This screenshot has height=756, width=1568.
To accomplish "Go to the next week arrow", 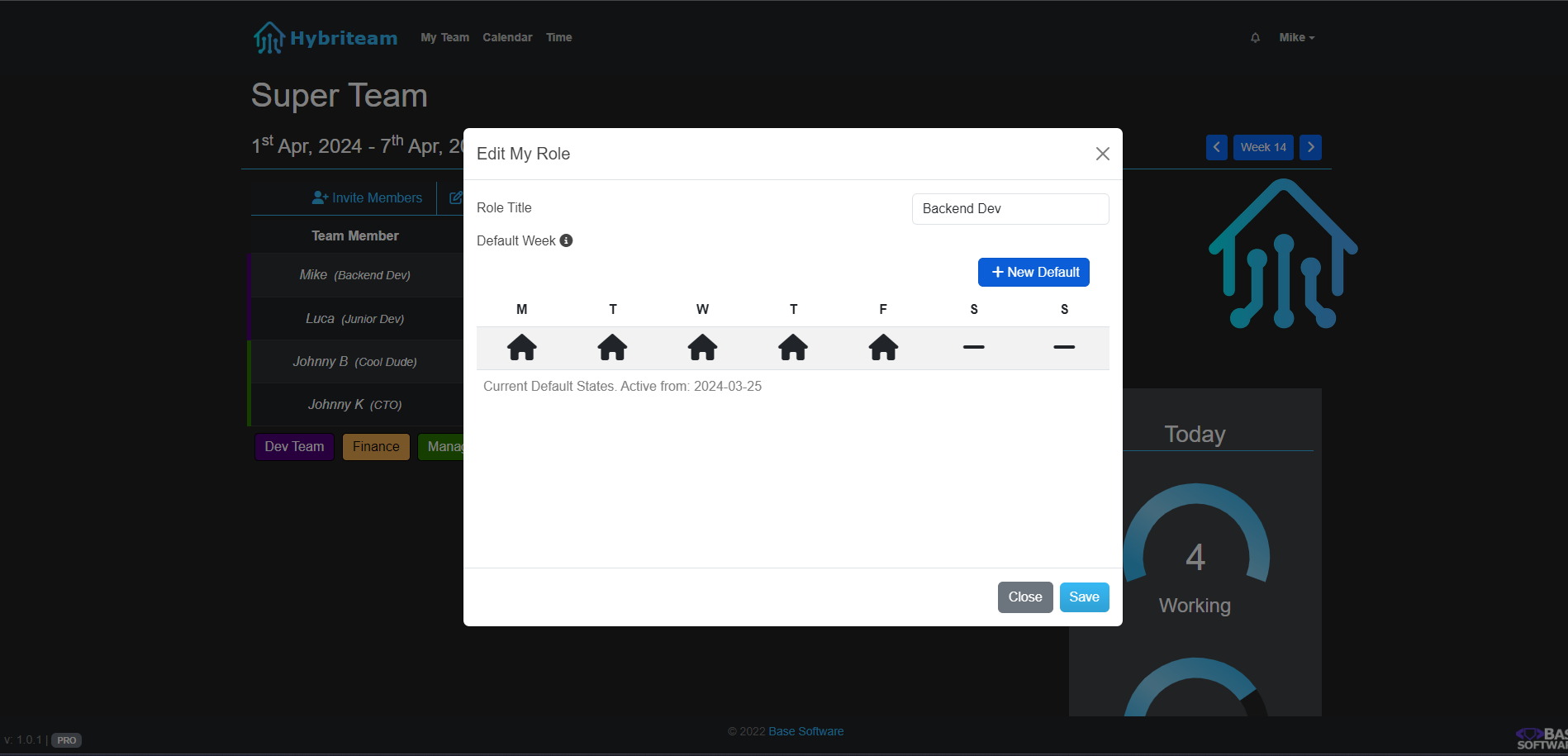I will pos(1310,147).
